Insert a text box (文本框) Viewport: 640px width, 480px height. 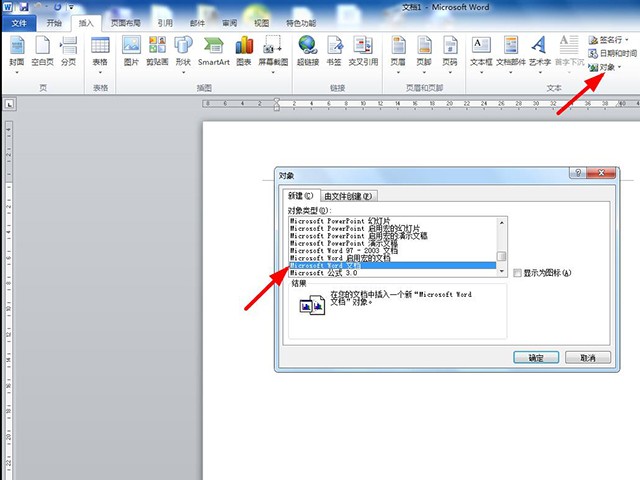click(481, 51)
